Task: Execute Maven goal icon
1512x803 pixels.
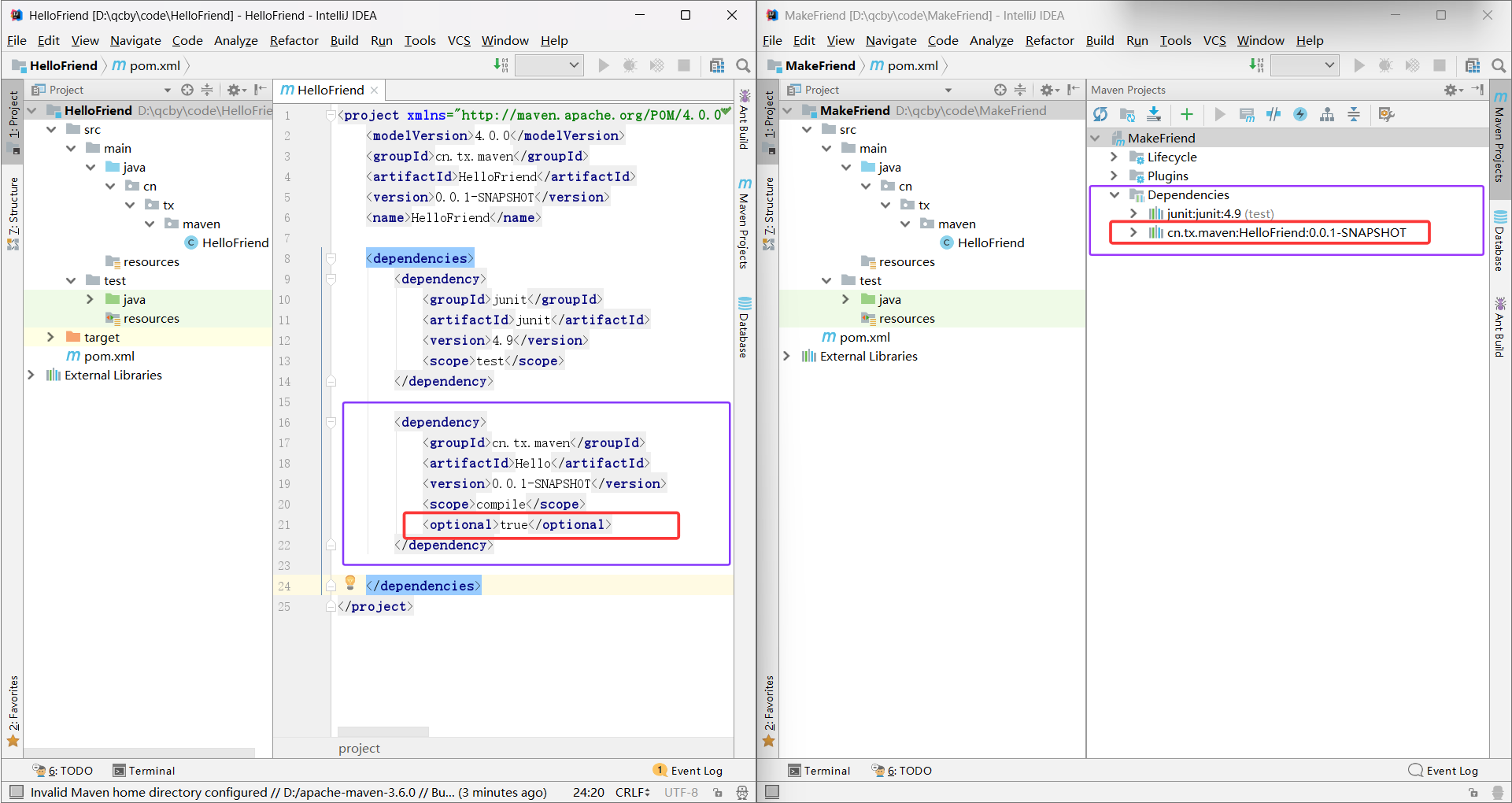Action: click(1247, 115)
